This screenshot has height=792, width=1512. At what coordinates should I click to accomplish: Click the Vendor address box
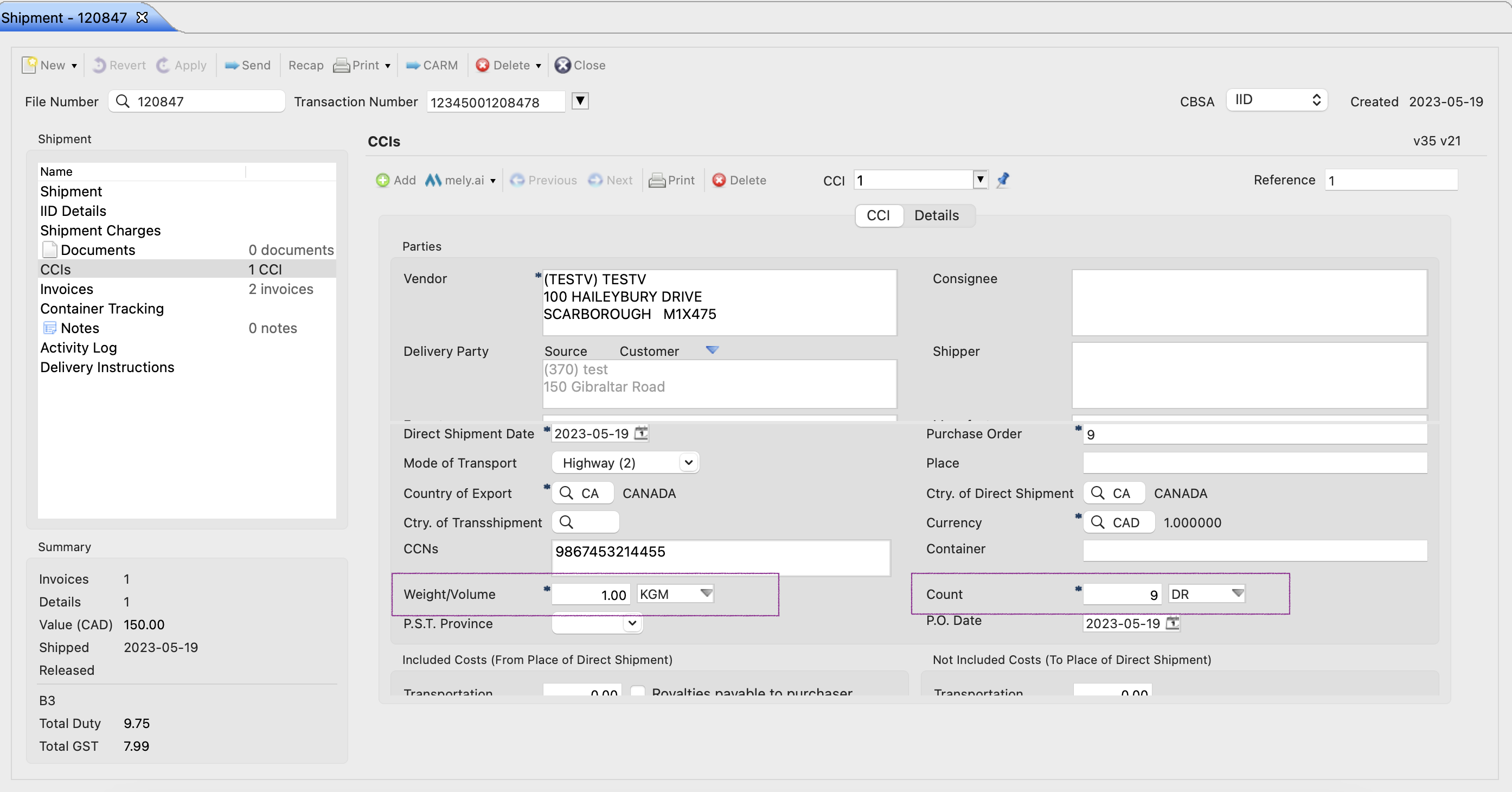[720, 302]
